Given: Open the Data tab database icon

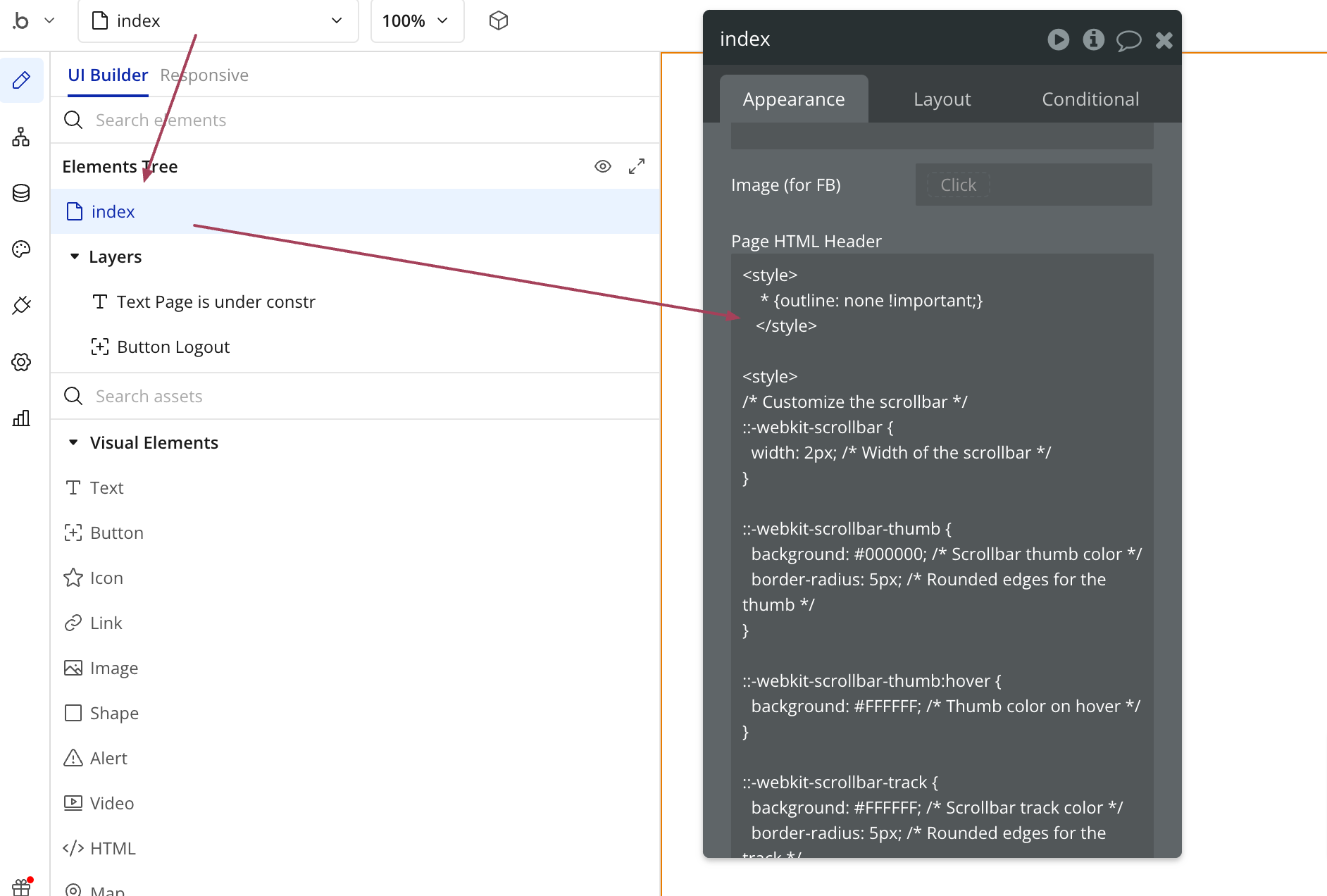Looking at the screenshot, I should click(21, 193).
